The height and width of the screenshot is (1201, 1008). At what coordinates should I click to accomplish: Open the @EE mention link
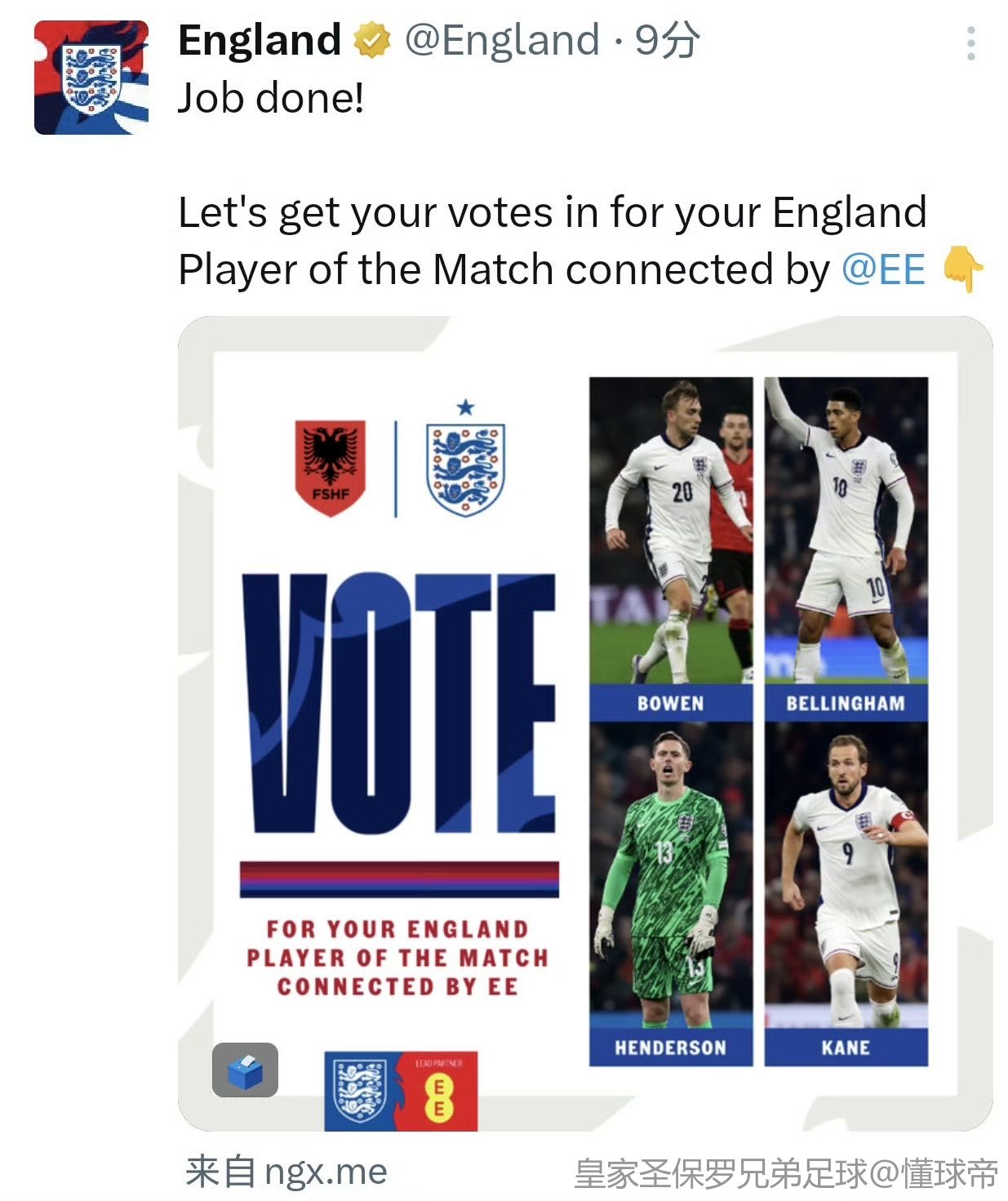(x=883, y=269)
